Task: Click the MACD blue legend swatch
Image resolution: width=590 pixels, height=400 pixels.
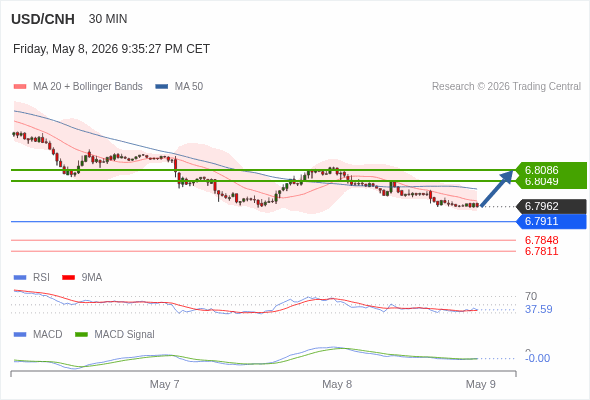Action: coord(20,335)
